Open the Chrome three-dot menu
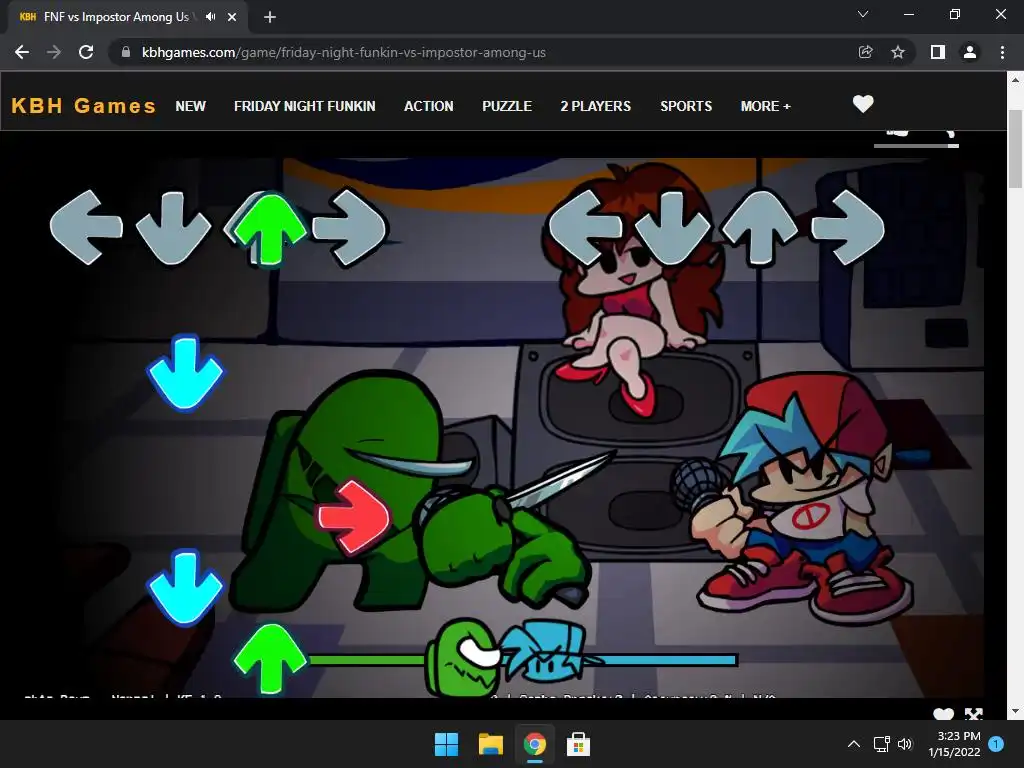The image size is (1024, 768). coord(1002,52)
